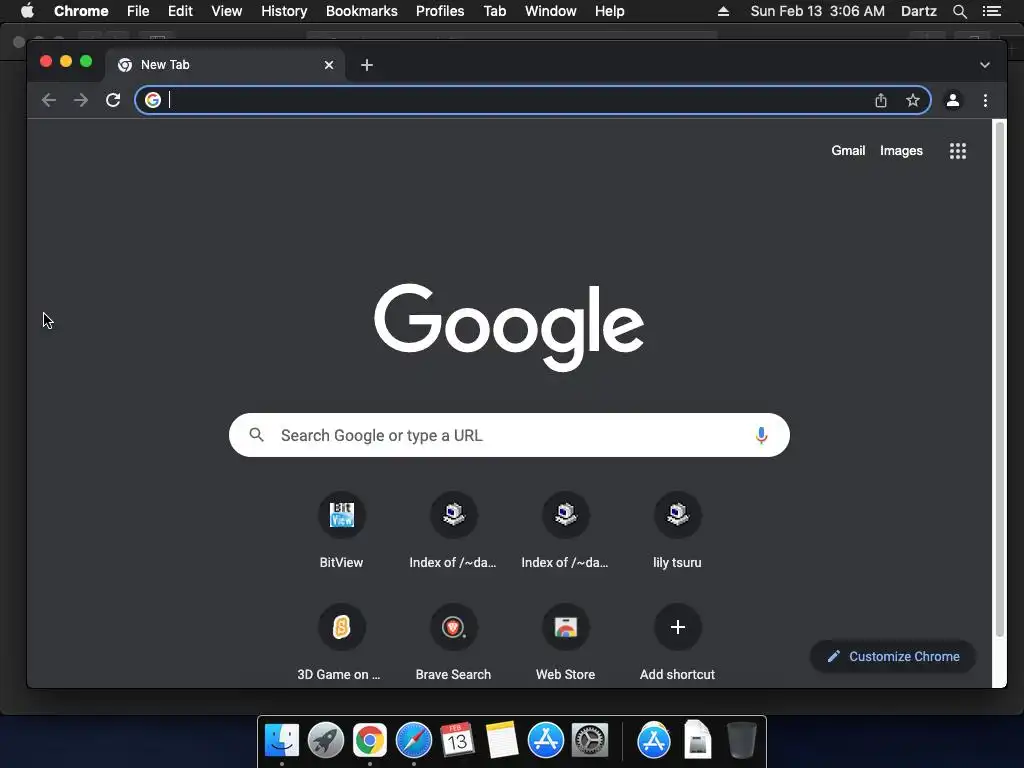1024x768 pixels.
Task: Bookmark this tab with the star icon
Action: 912,100
